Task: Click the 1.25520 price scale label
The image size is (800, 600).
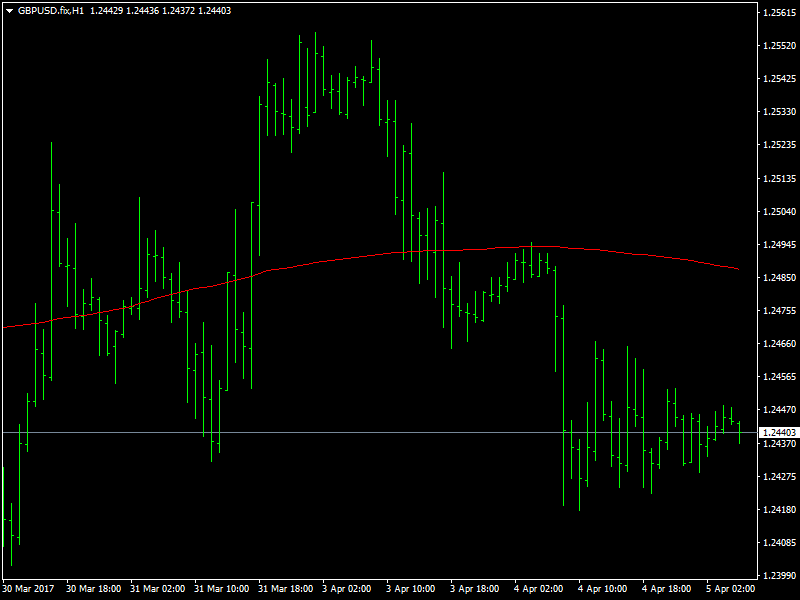Action: pos(780,45)
